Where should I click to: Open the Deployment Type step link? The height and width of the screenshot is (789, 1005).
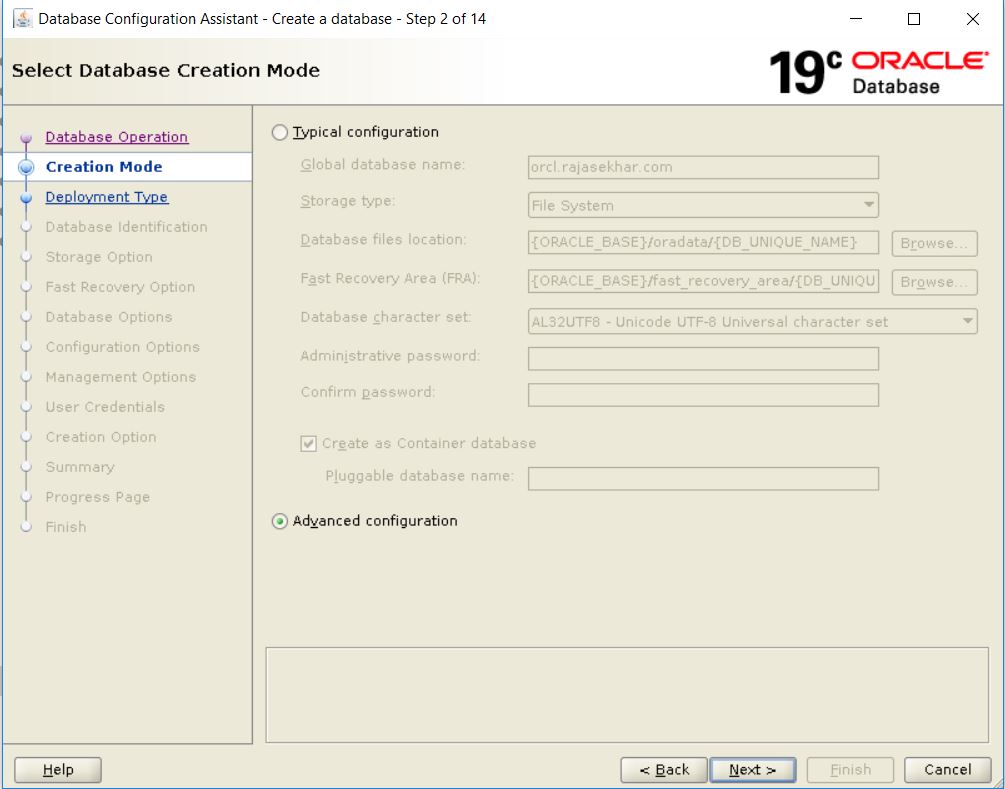[106, 197]
